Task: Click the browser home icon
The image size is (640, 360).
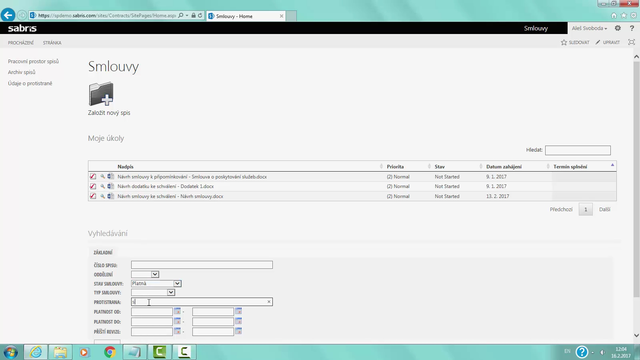Action: 613,15
